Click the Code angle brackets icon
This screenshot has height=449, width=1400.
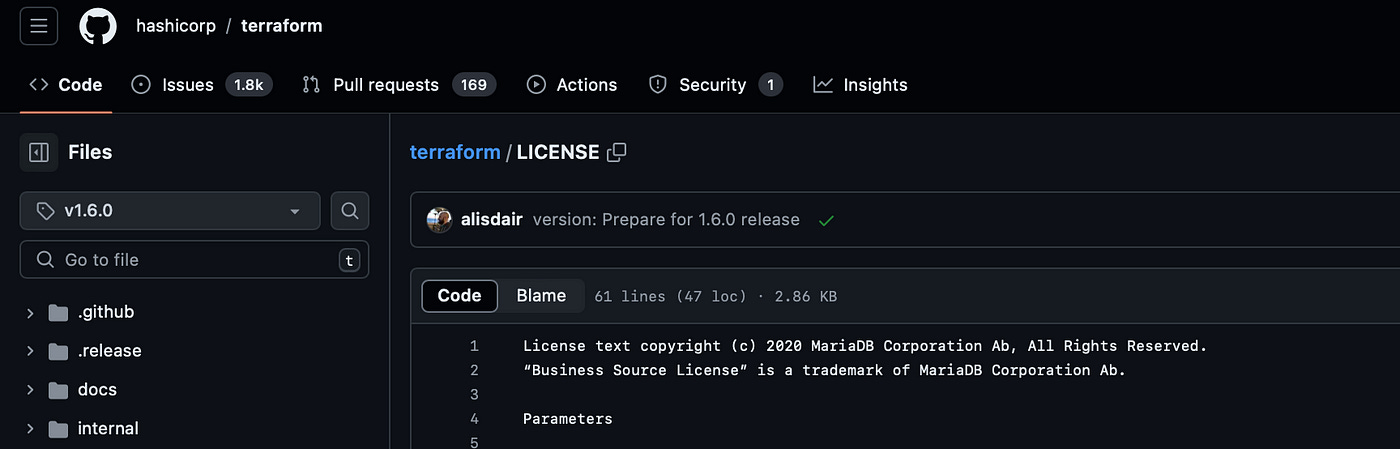pyautogui.click(x=39, y=85)
